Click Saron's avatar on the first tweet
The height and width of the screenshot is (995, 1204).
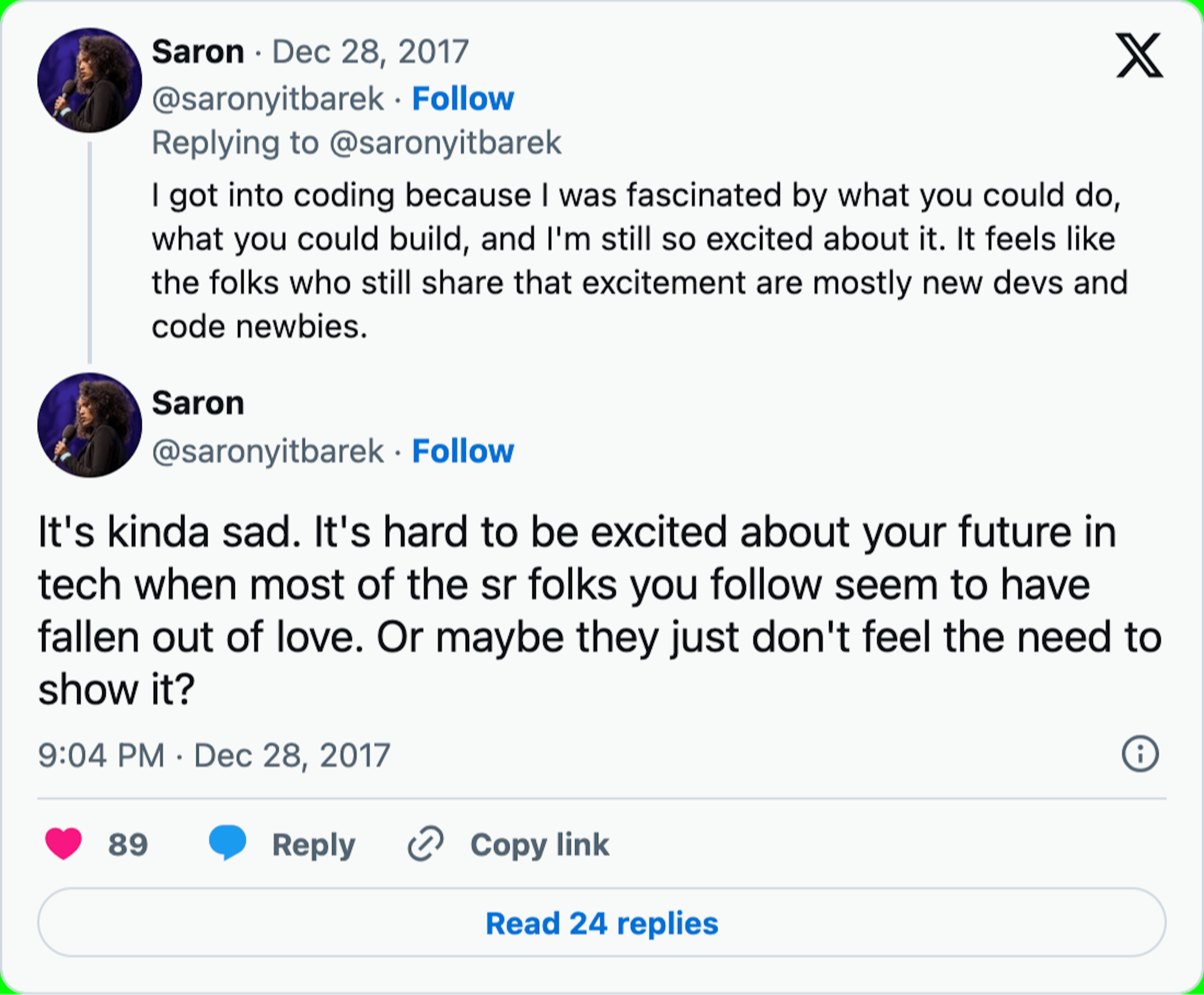(x=89, y=80)
